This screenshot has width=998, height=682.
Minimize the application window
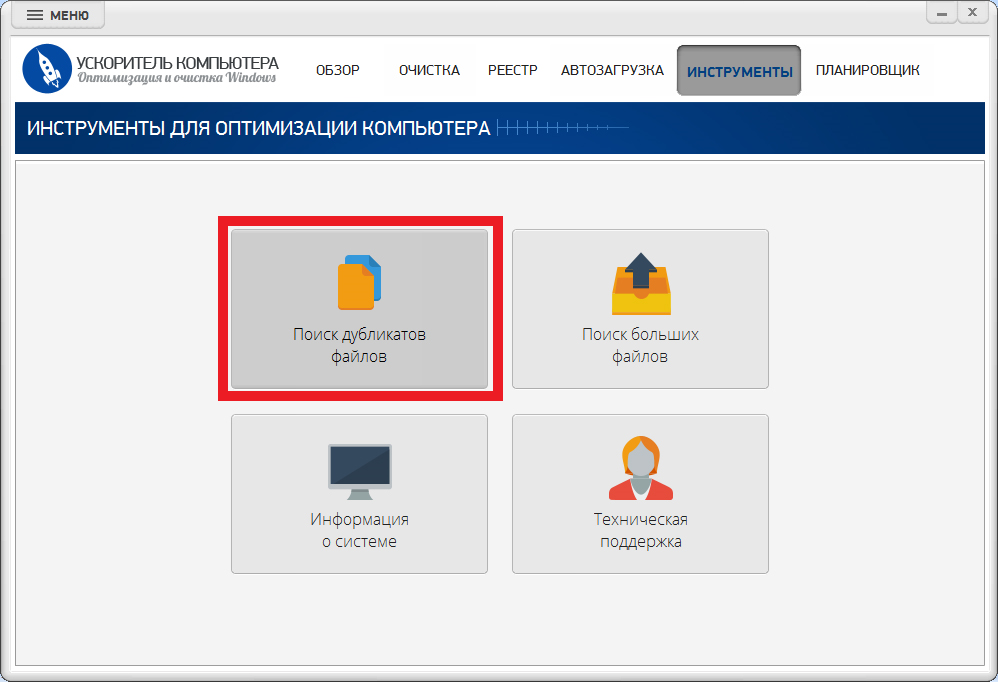pos(942,13)
